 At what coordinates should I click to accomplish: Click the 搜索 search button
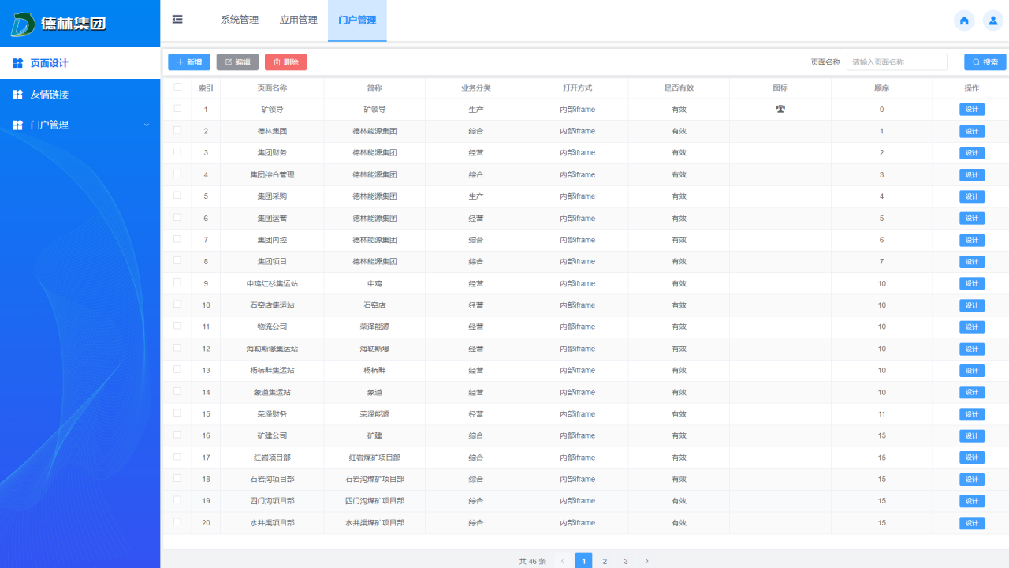point(985,62)
